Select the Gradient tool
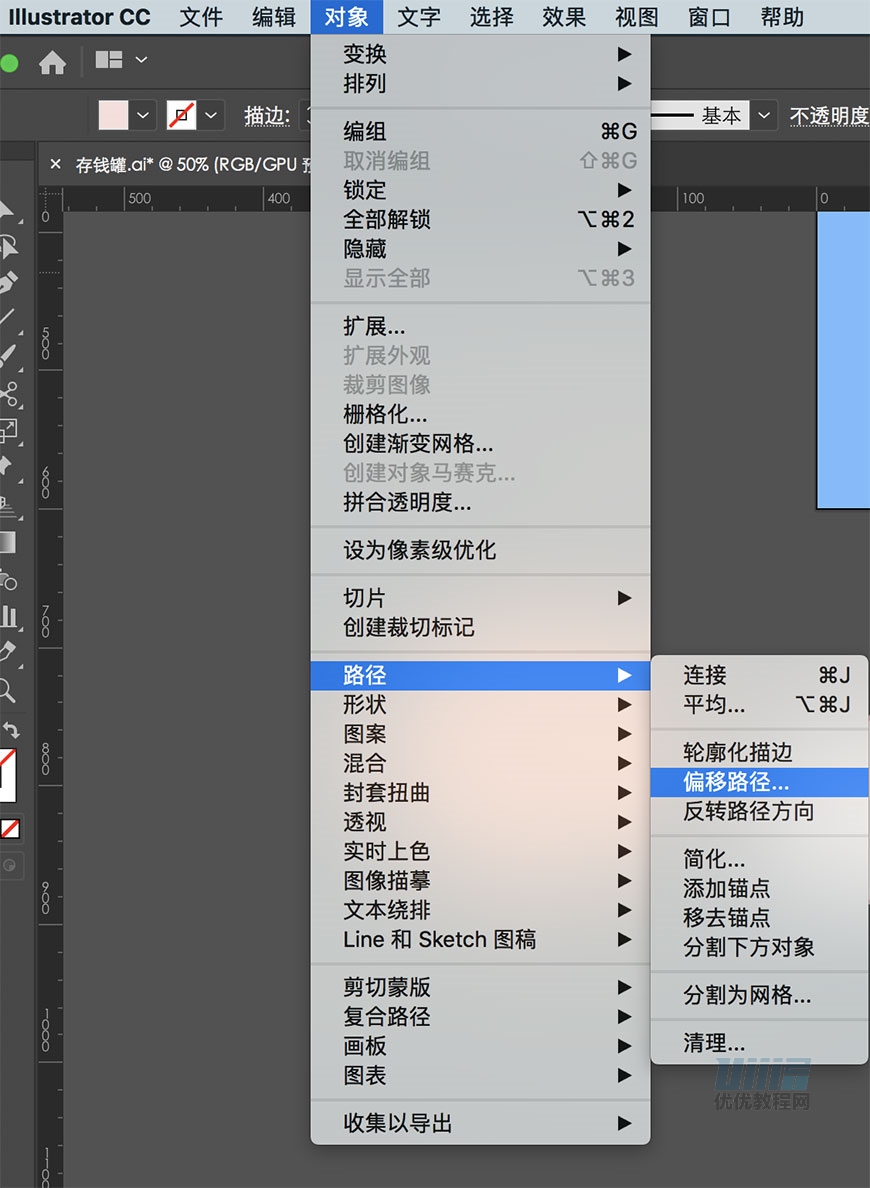This screenshot has width=870, height=1188. tap(7, 543)
